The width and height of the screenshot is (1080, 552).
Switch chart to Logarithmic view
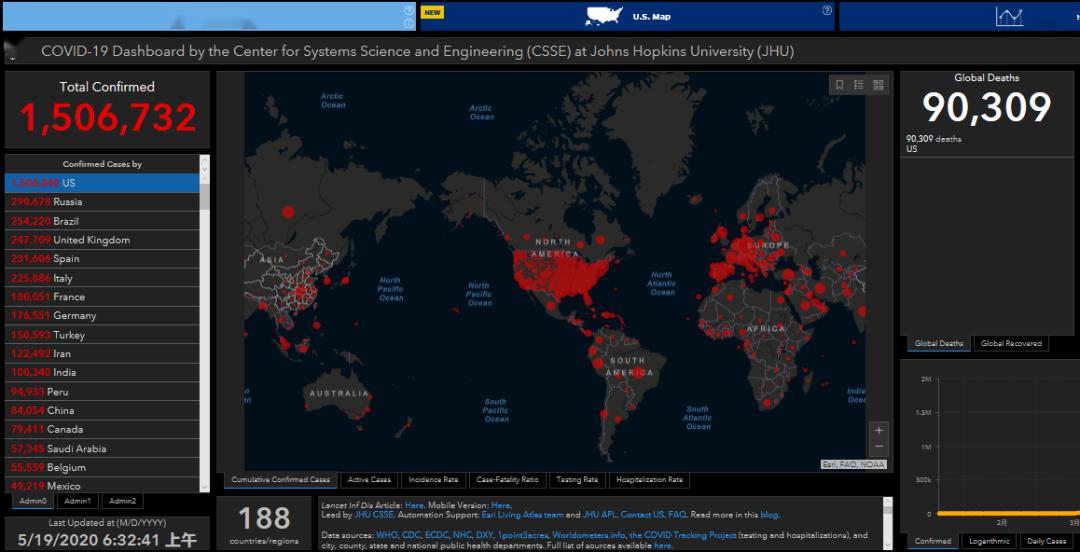click(989, 541)
